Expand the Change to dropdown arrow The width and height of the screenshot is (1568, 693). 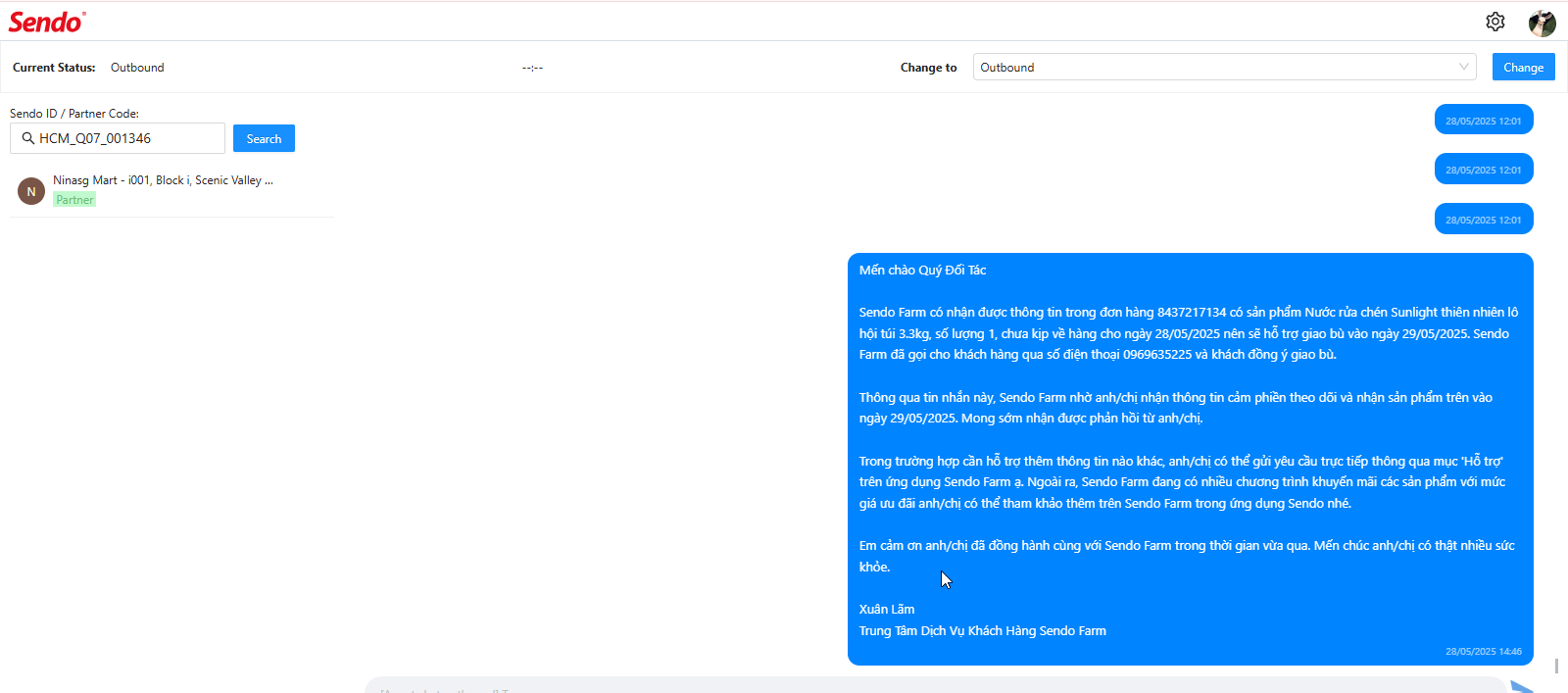[x=1464, y=67]
